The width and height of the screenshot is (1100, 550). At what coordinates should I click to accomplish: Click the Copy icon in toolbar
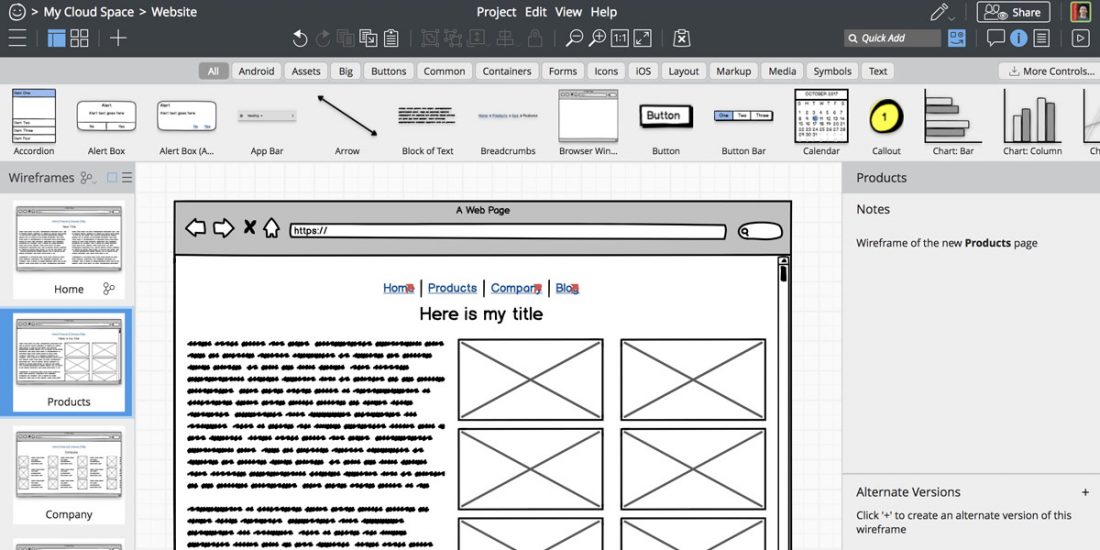tap(368, 38)
